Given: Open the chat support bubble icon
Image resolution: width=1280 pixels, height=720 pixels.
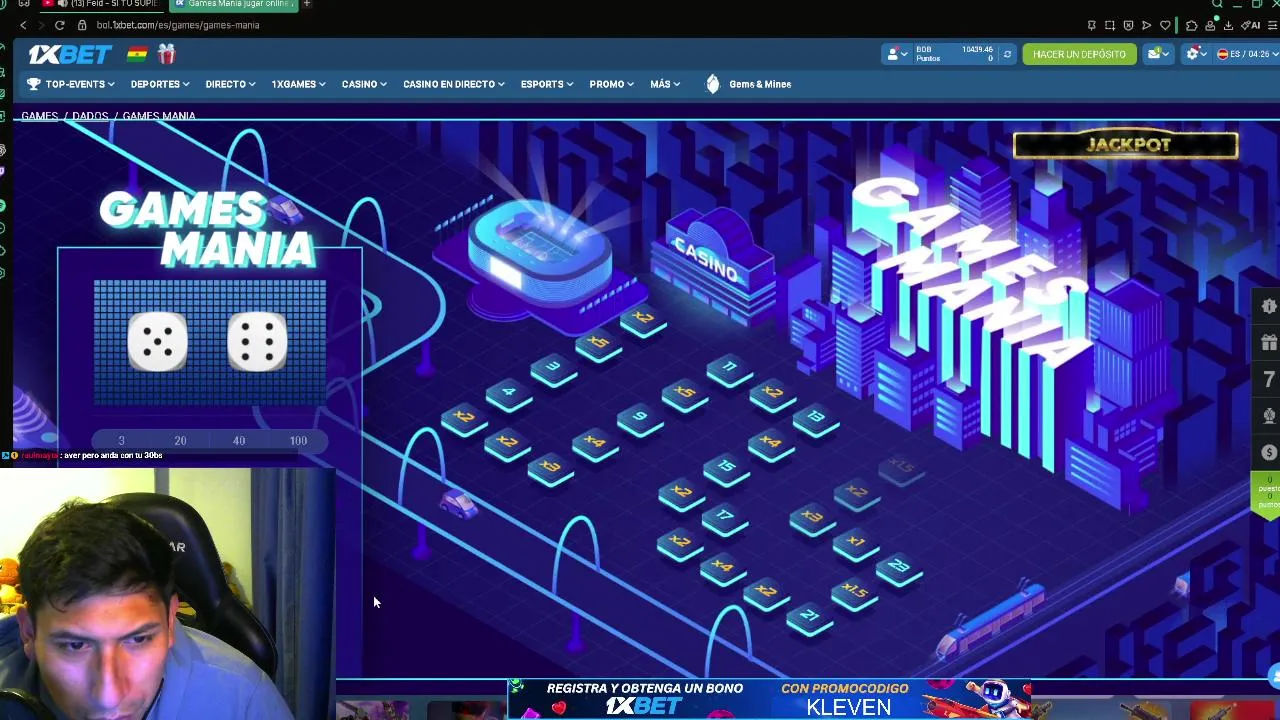Looking at the screenshot, I should point(1273,677).
